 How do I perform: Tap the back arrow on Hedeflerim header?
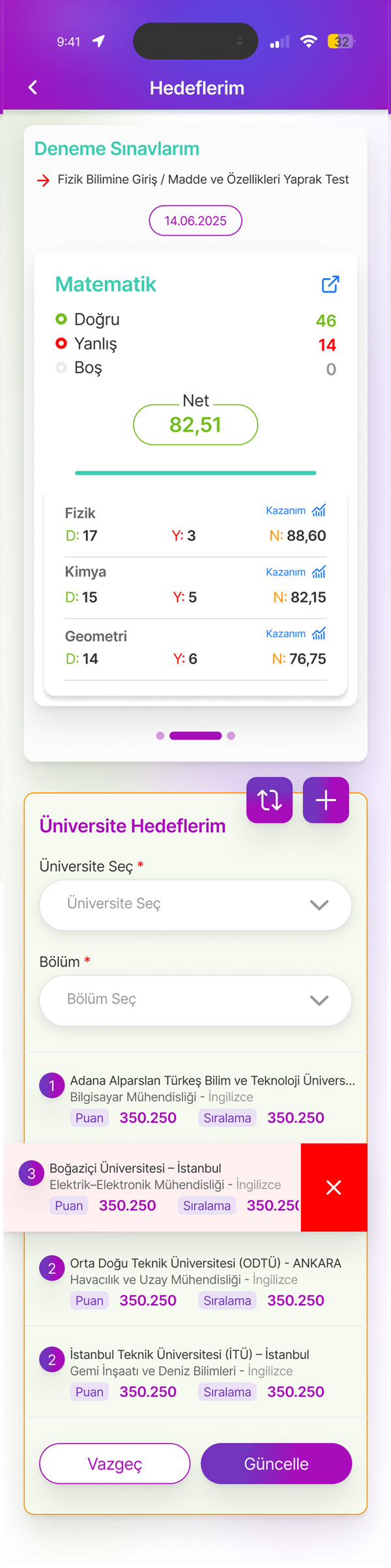33,87
